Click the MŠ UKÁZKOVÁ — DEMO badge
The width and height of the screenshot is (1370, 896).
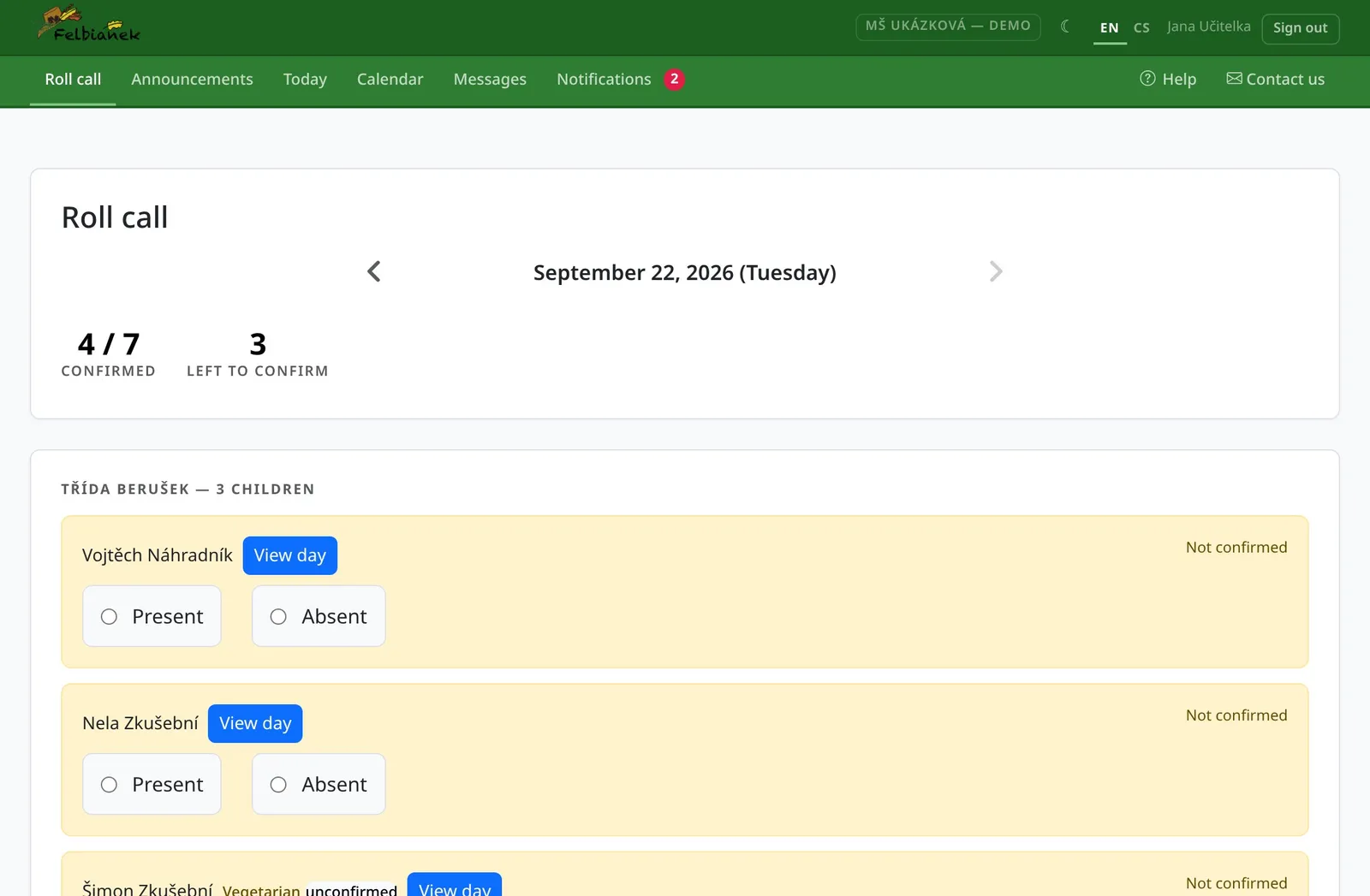coord(948,27)
